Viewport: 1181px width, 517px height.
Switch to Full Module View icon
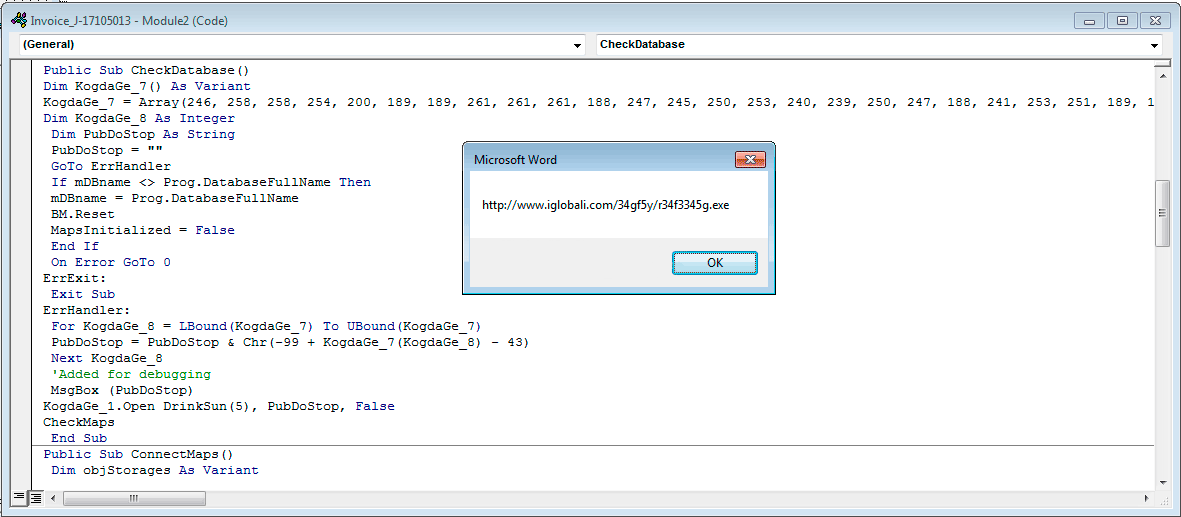click(34, 498)
